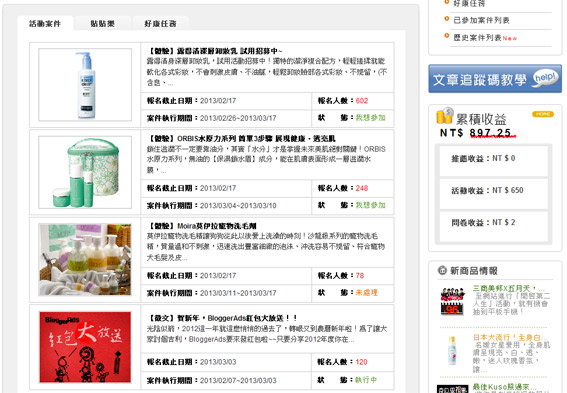Viewport: 567px width, 393px height.
Task: Open the 賀新年 BloggerAds紅包大放送 title
Action: pyautogui.click(x=222, y=318)
